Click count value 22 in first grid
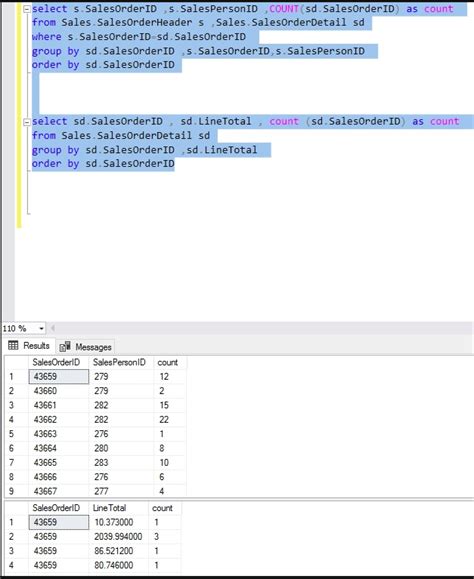The height and width of the screenshot is (579, 474). (x=170, y=420)
